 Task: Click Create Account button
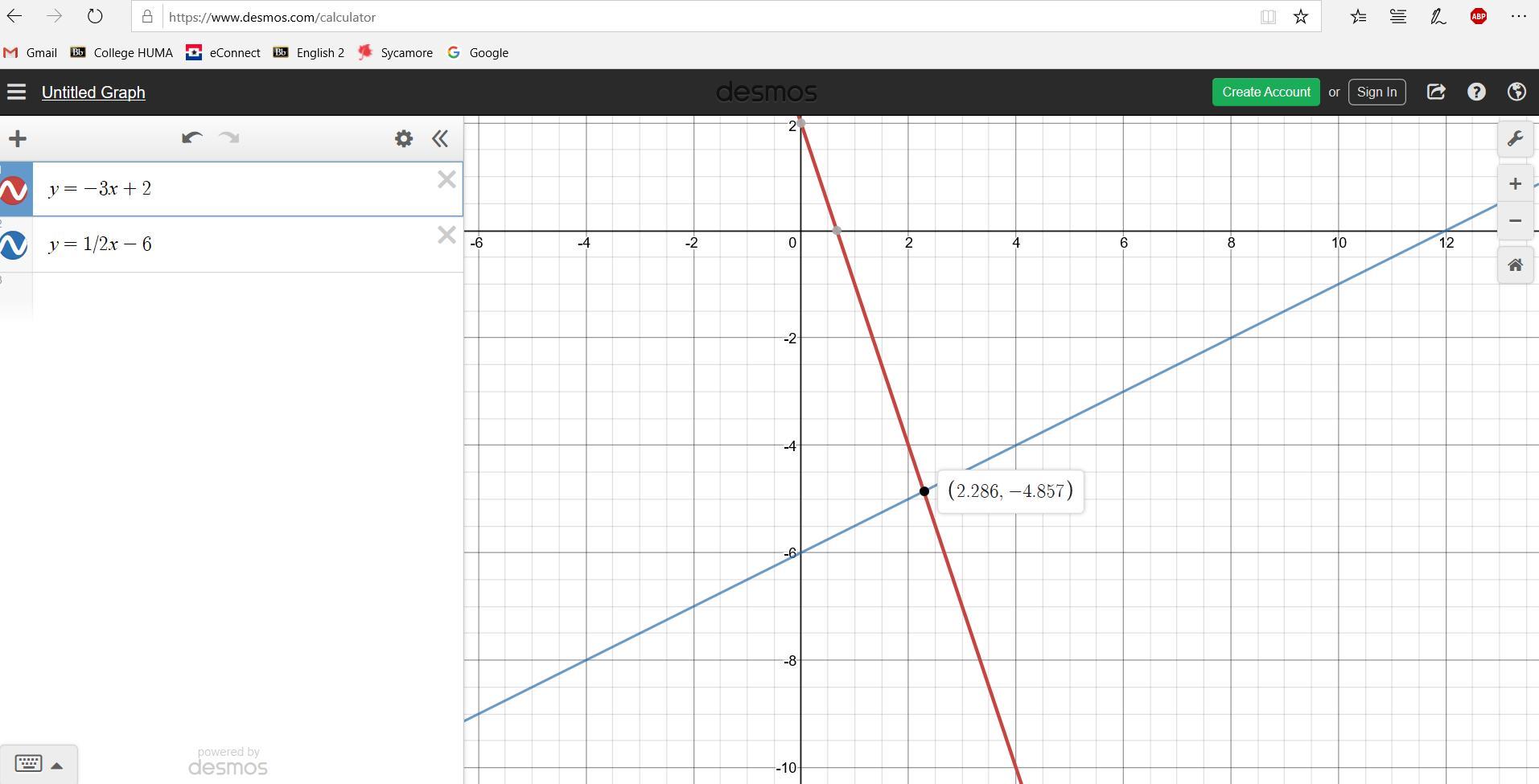coord(1266,92)
